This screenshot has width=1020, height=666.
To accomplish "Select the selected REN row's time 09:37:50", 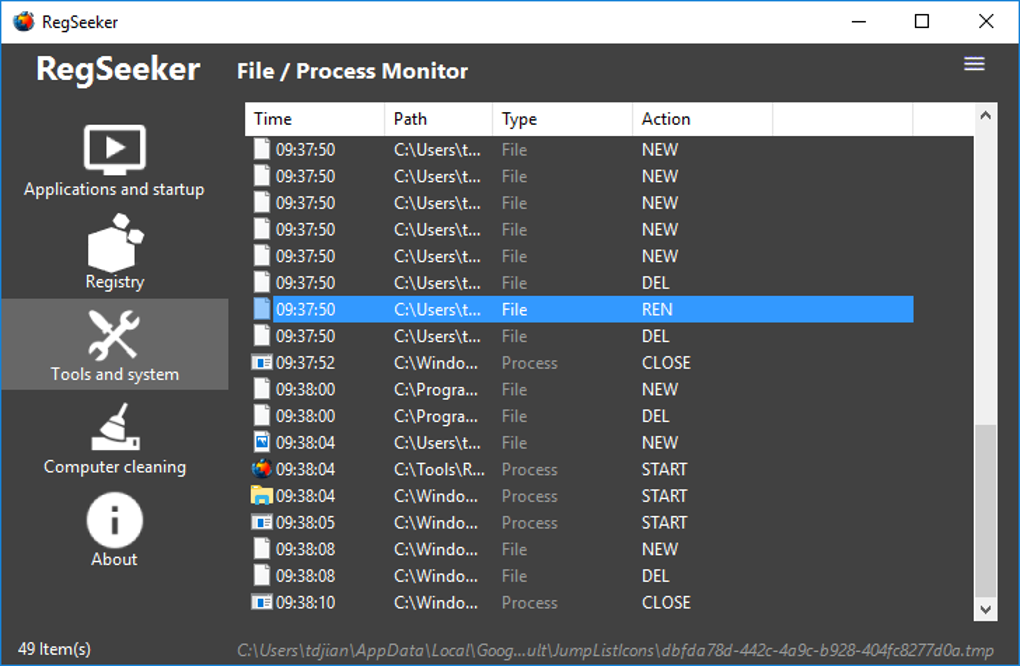I will [305, 310].
